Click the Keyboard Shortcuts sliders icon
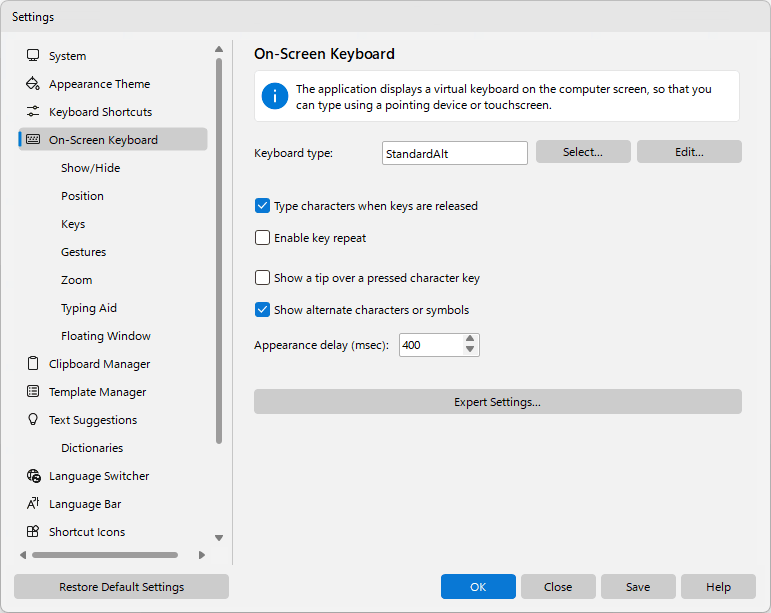 tap(33, 112)
